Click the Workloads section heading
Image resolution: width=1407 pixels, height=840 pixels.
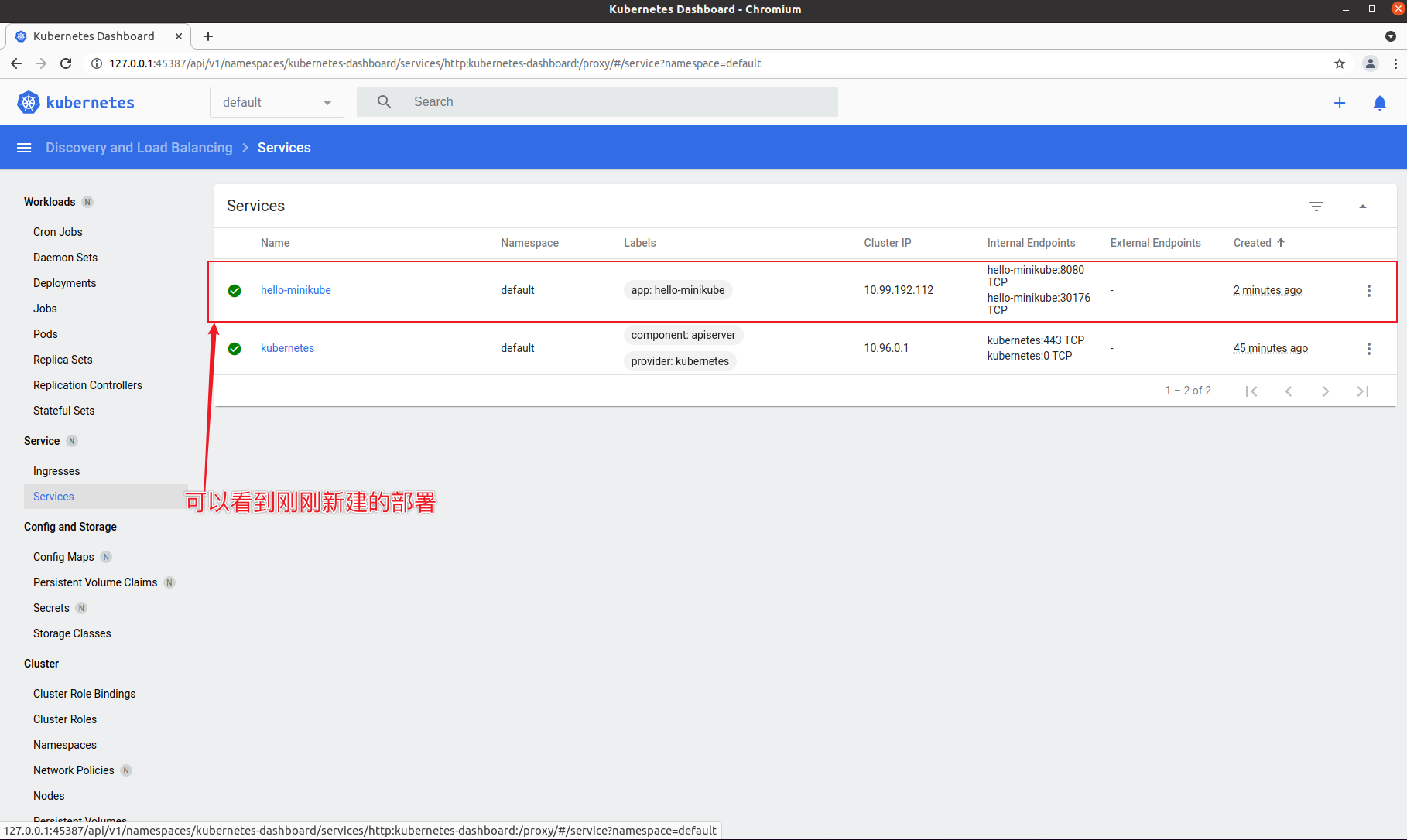(x=50, y=202)
